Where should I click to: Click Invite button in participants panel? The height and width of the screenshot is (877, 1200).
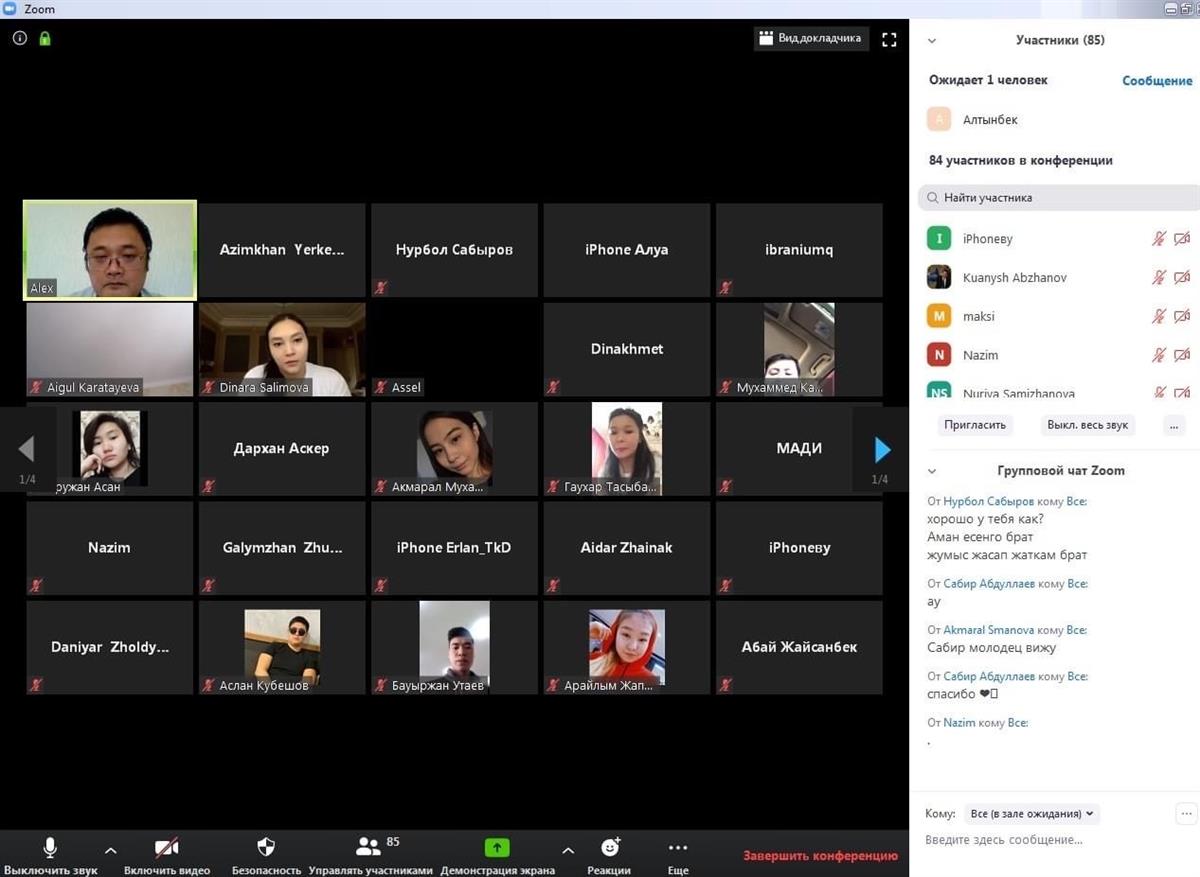click(x=974, y=425)
